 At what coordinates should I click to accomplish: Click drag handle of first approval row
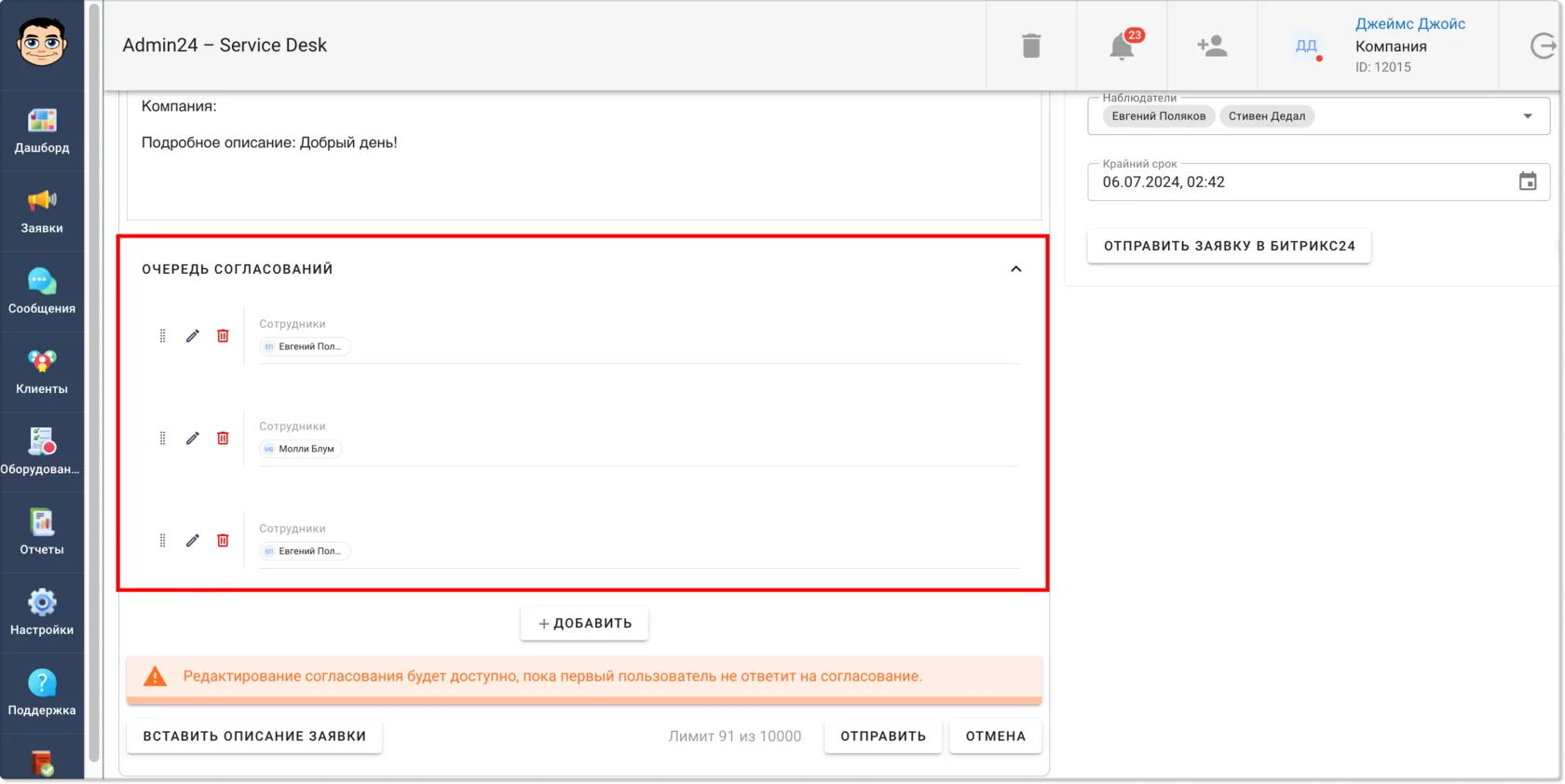click(163, 335)
